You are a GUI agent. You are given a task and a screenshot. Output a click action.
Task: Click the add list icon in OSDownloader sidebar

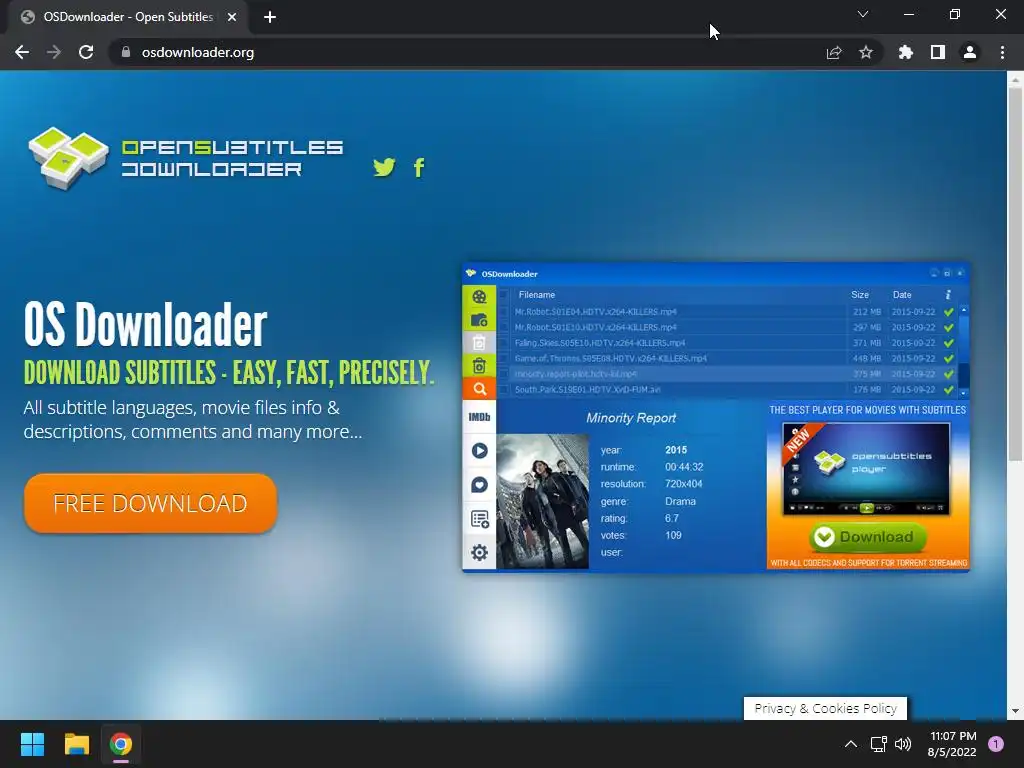tap(479, 519)
